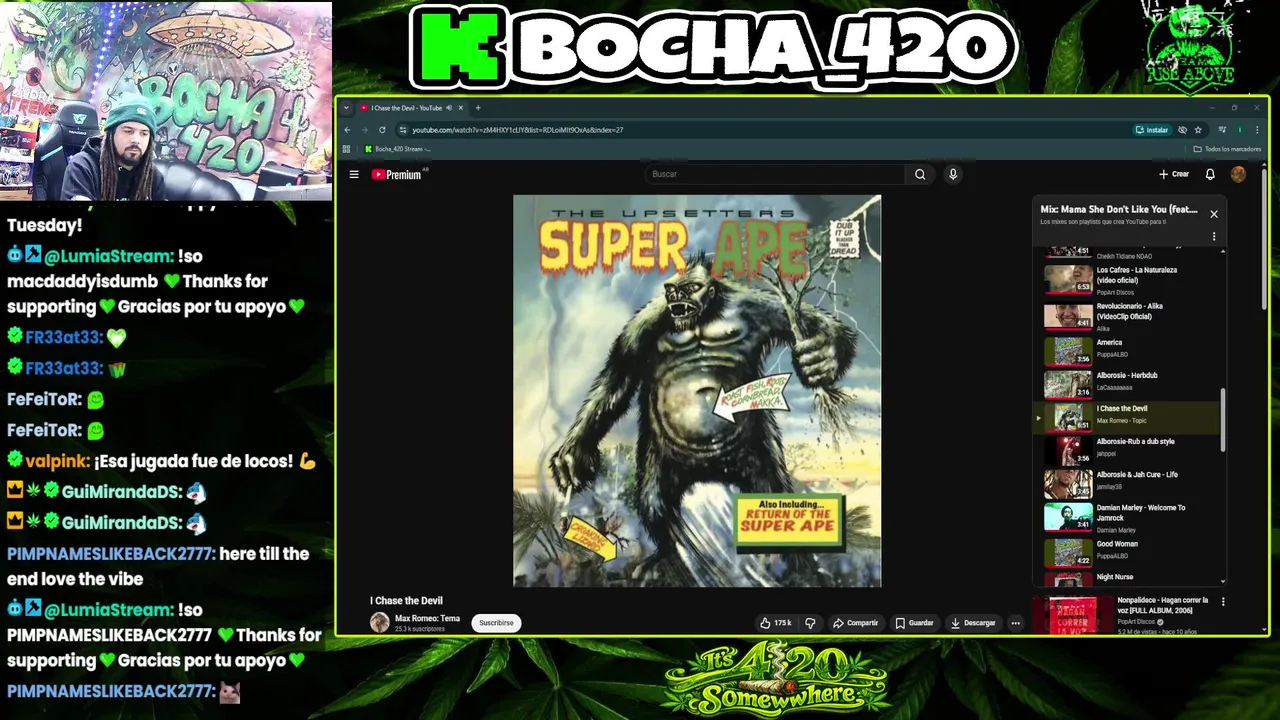Click PIMPNAMESLIKEBACK2777 'here till the end' chat message
Image resolution: width=1280 pixels, height=720 pixels.
point(158,566)
